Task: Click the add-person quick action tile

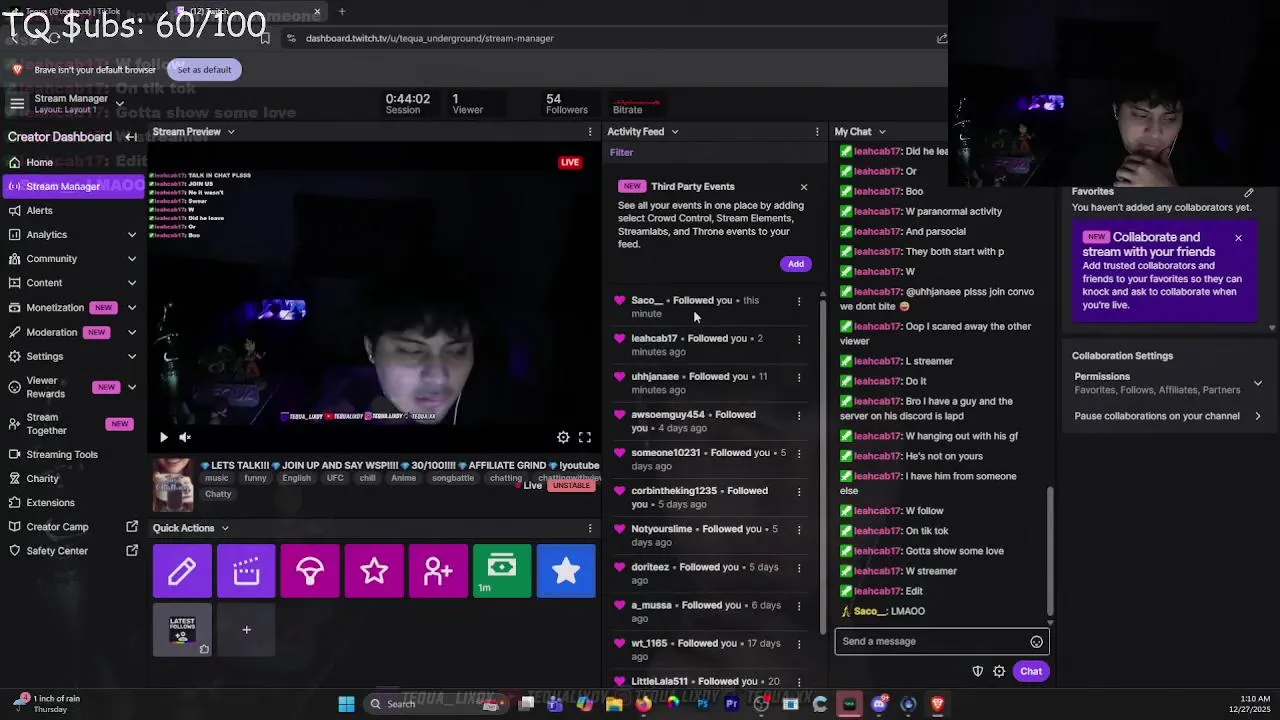Action: (438, 571)
